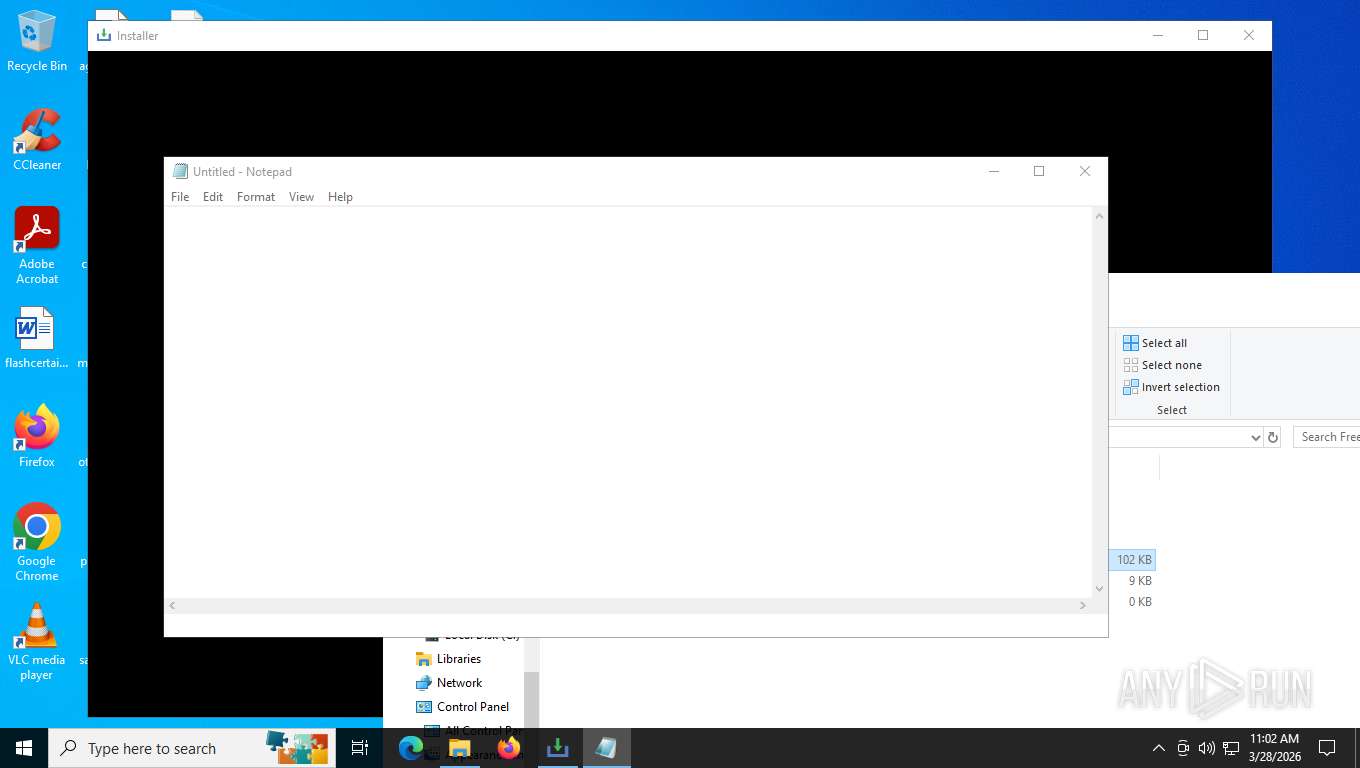Maximize the Notepad window

tap(1039, 171)
